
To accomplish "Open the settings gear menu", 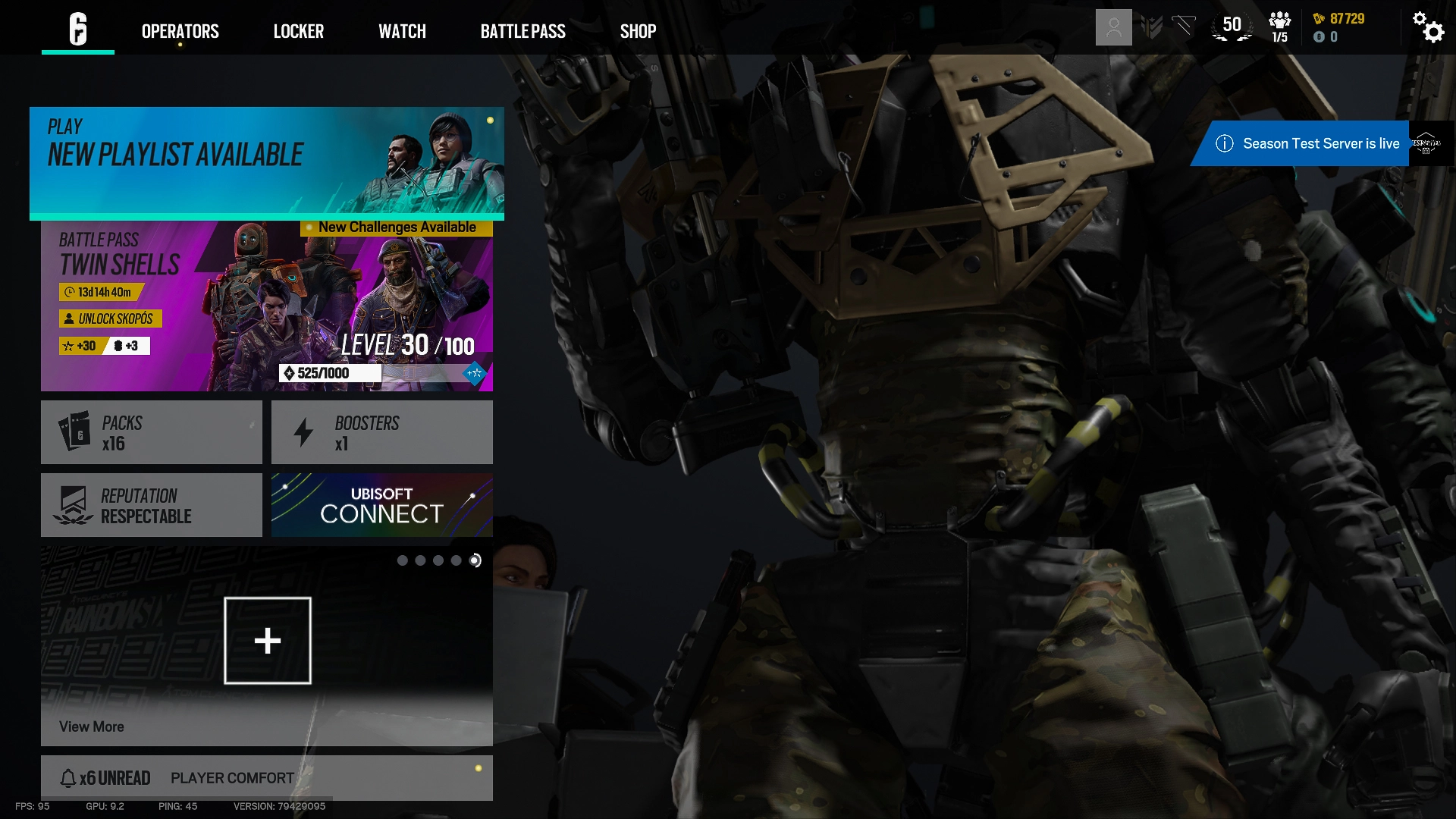I will pyautogui.click(x=1428, y=27).
